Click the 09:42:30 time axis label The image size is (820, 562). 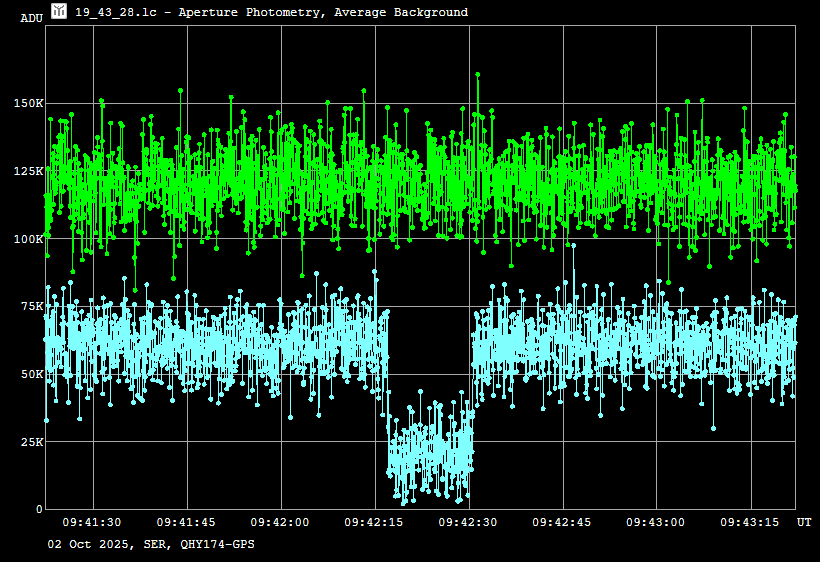click(468, 522)
